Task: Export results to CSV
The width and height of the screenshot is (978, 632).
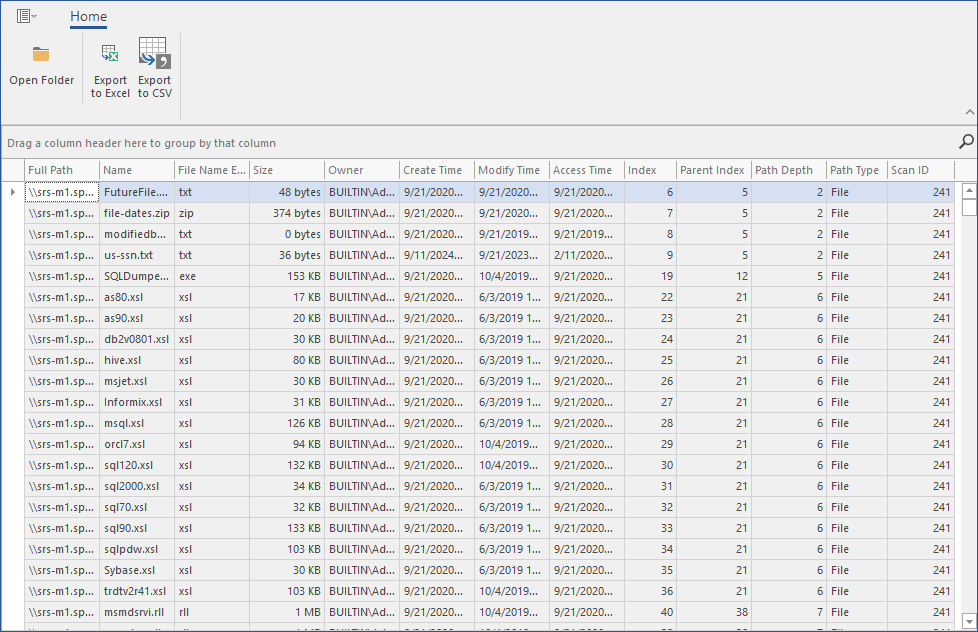Action: [155, 69]
